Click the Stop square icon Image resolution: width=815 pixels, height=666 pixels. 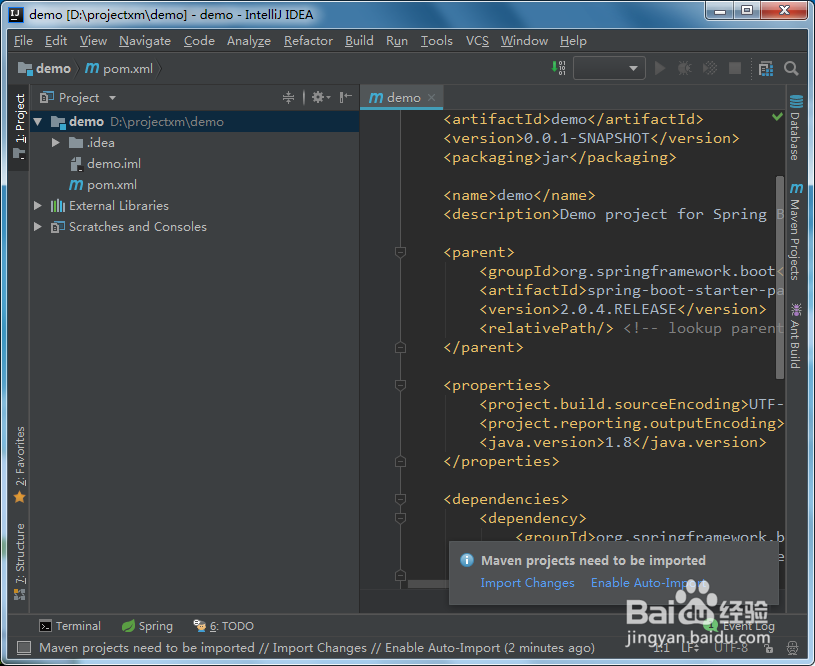tap(734, 68)
